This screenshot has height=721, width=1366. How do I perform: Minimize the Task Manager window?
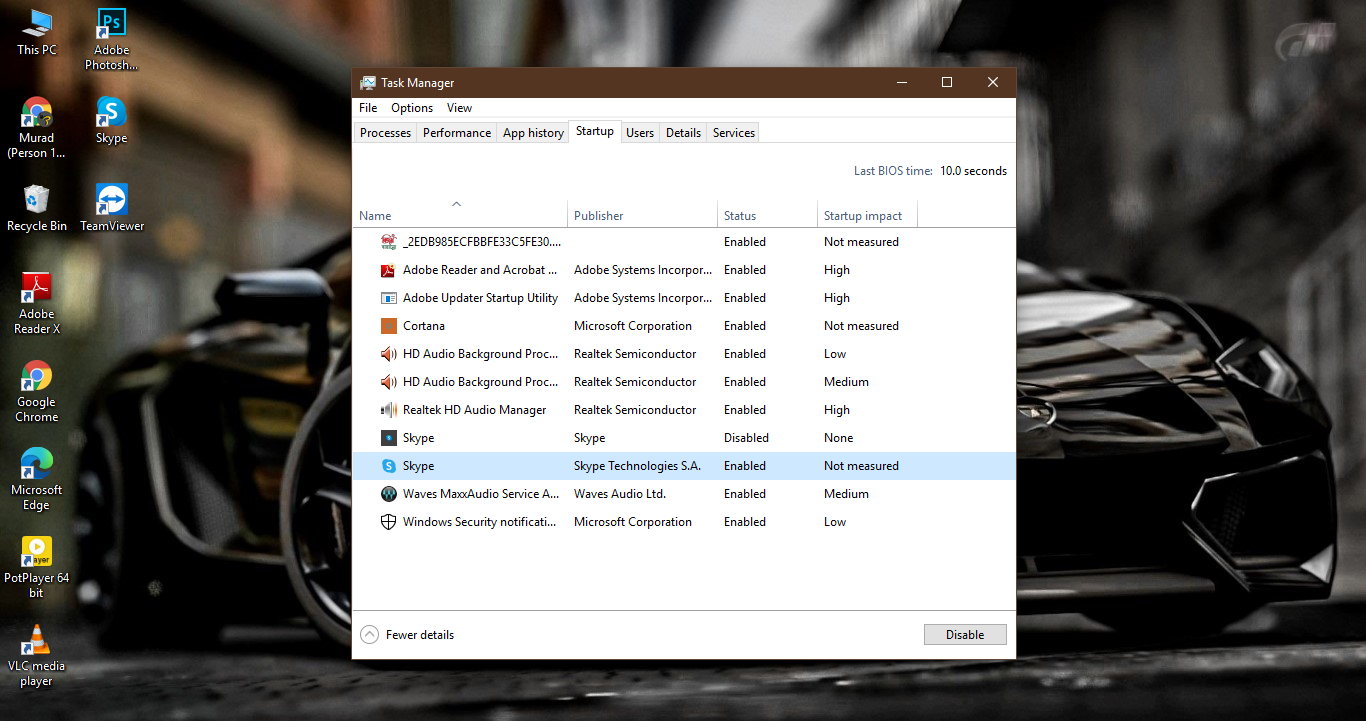click(901, 83)
